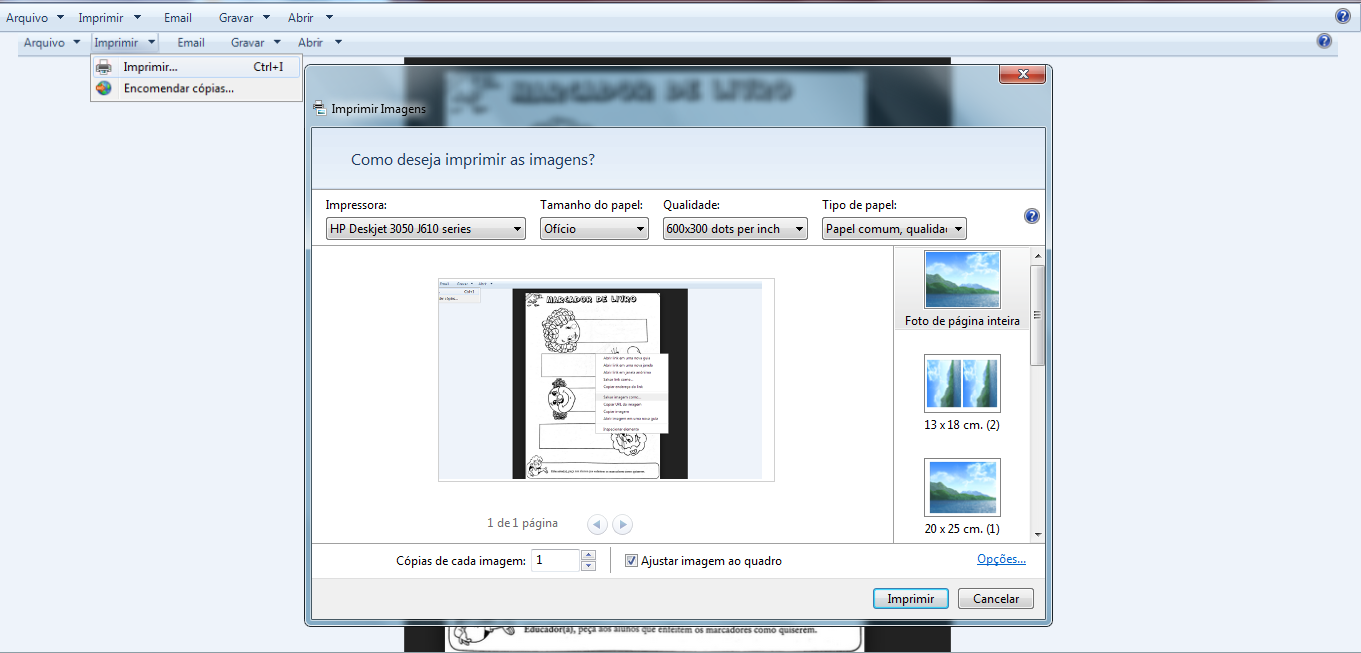Click Cópias de cada imagem number field
The width and height of the screenshot is (1361, 653).
click(555, 560)
